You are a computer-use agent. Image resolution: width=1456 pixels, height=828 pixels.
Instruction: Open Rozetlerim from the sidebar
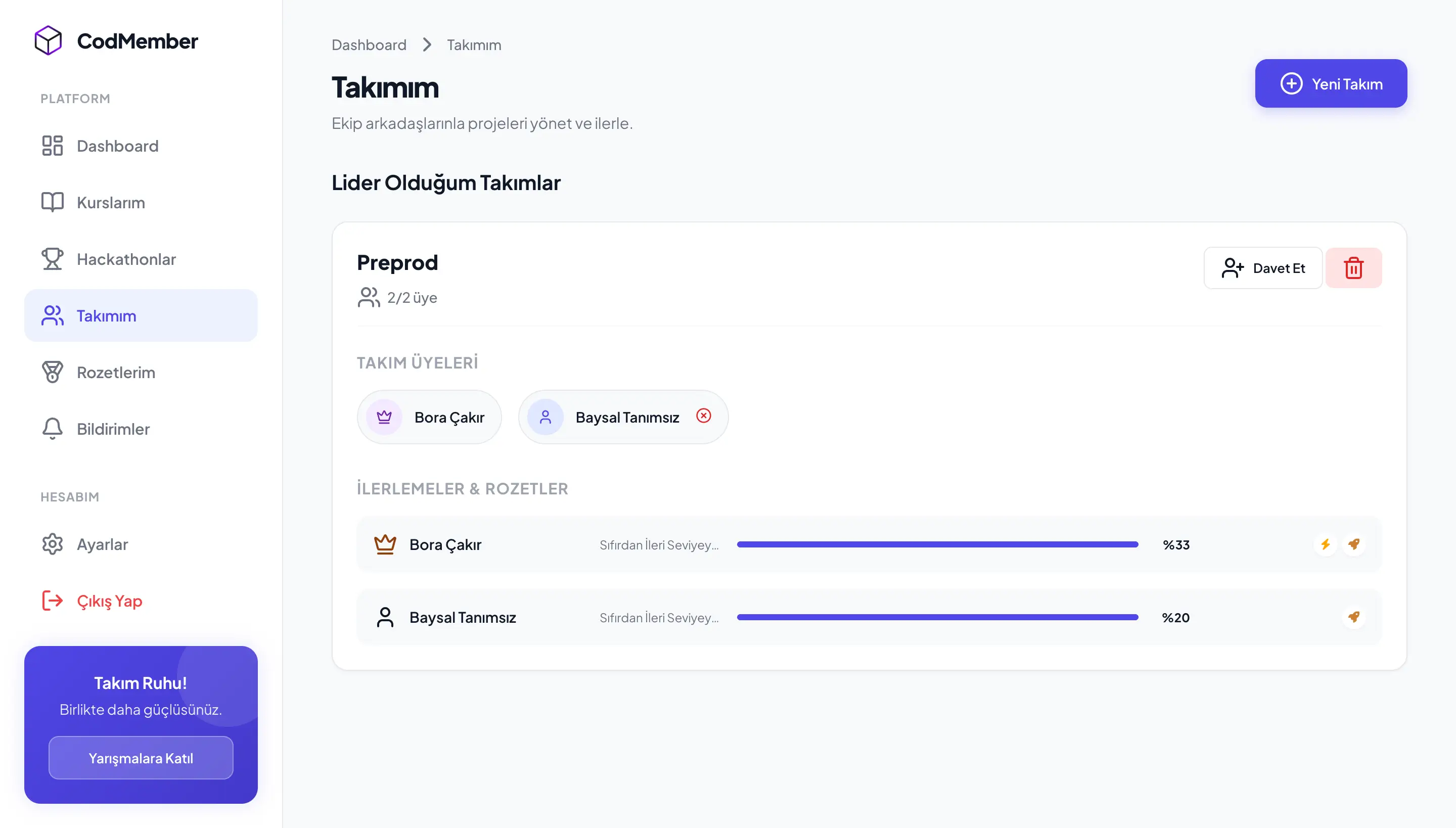click(x=115, y=373)
